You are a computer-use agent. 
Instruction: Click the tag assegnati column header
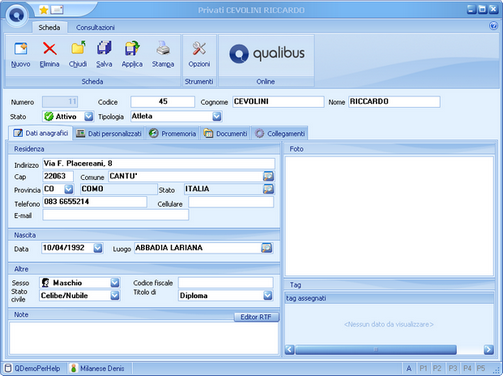click(x=389, y=298)
